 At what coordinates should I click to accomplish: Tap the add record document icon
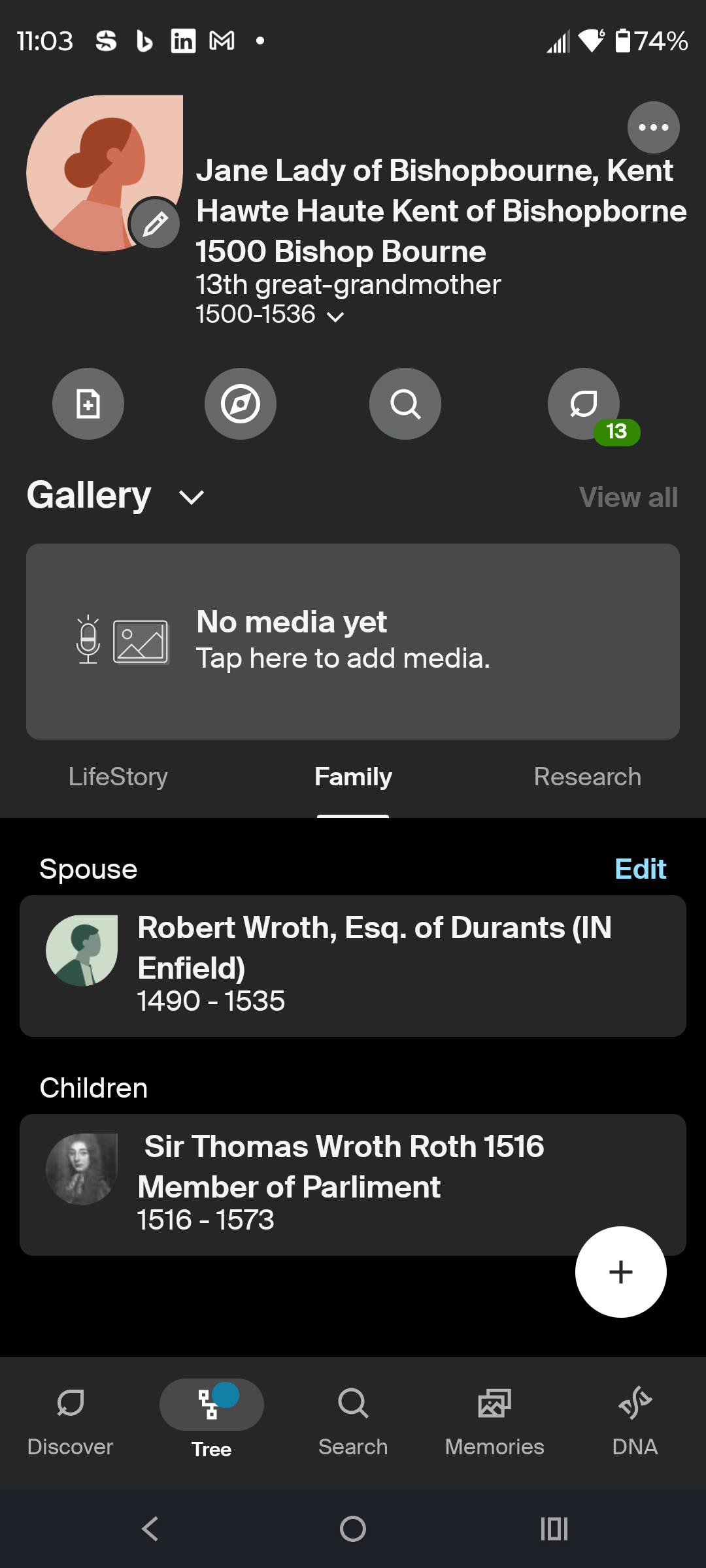point(88,404)
